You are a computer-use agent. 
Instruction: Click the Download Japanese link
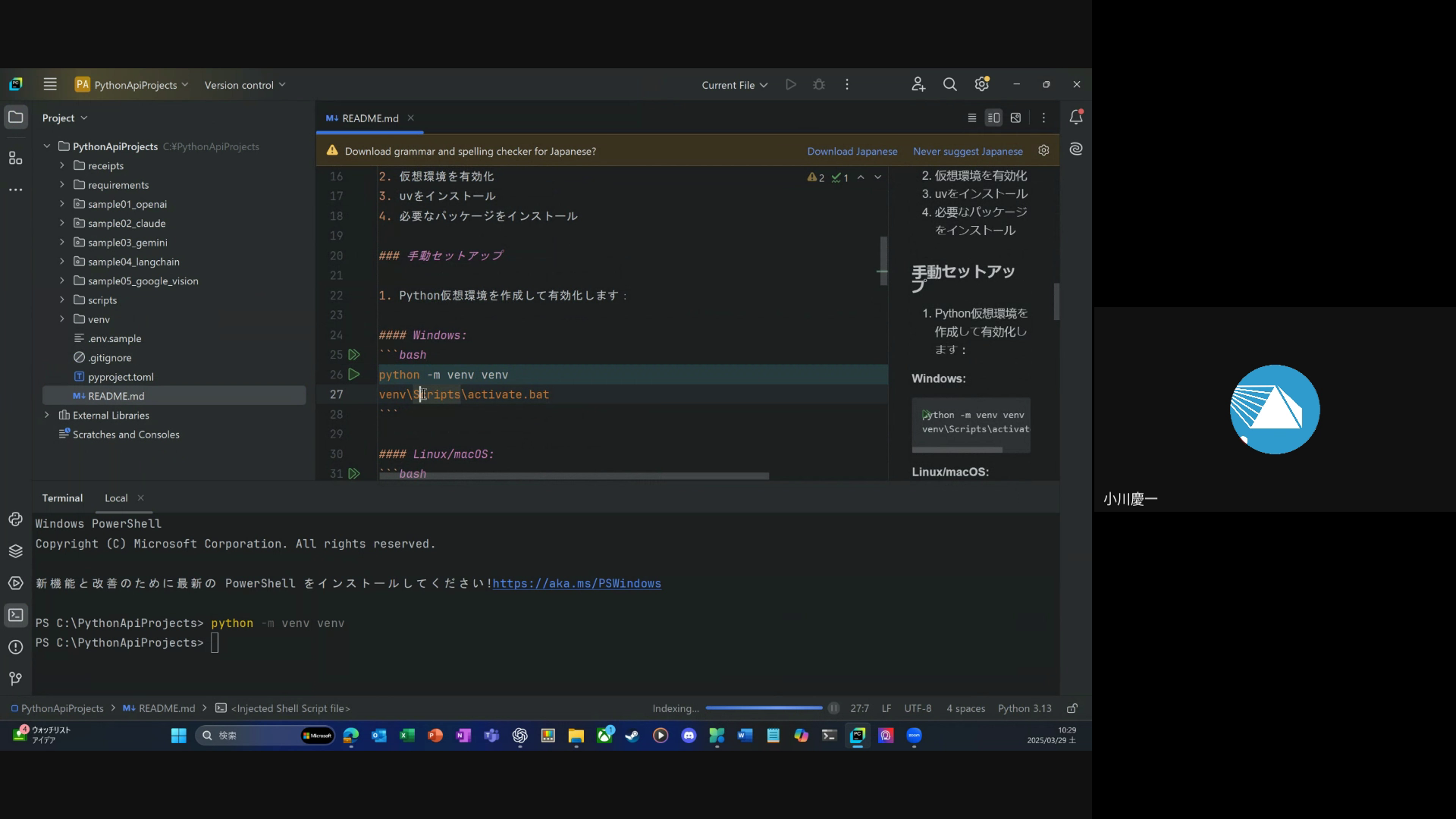[x=852, y=151]
